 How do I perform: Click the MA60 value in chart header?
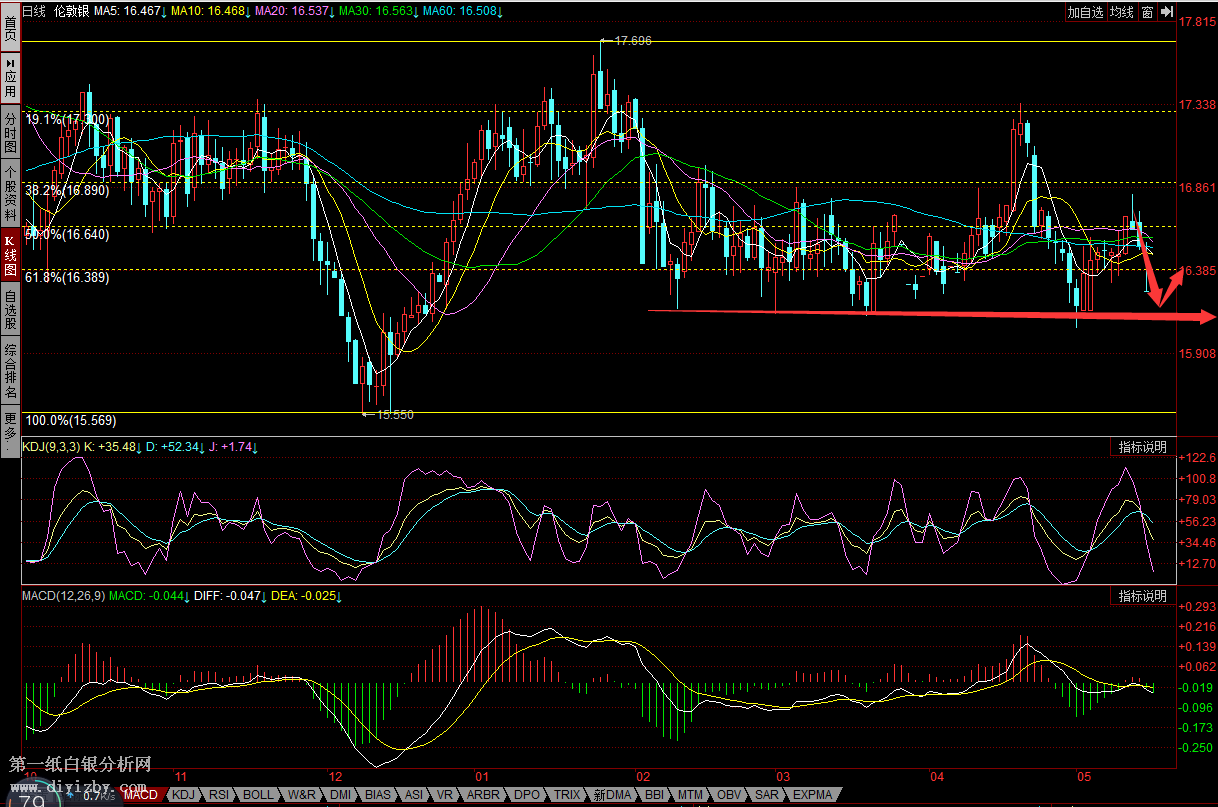[462, 11]
